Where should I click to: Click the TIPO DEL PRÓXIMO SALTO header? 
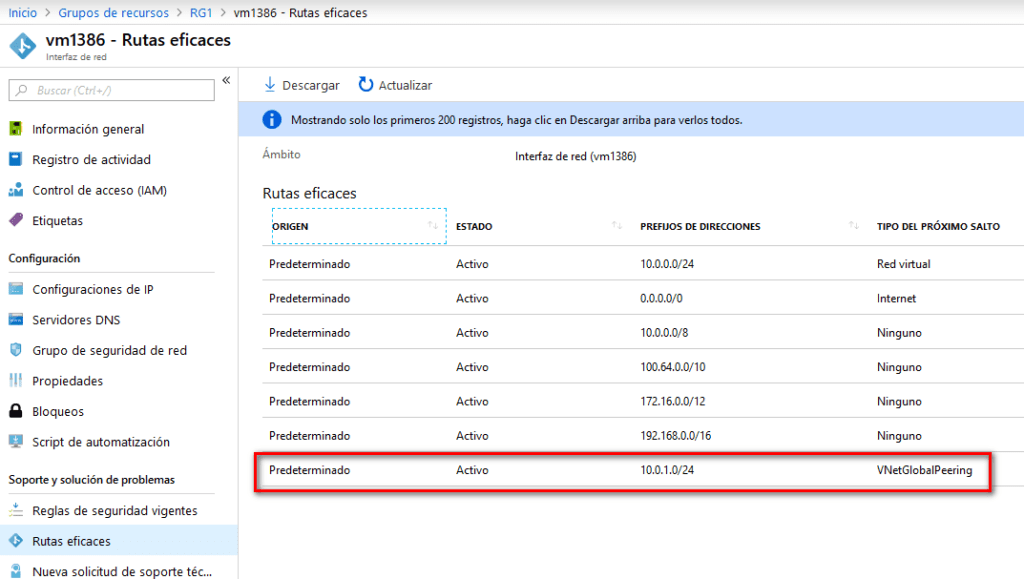click(x=938, y=226)
